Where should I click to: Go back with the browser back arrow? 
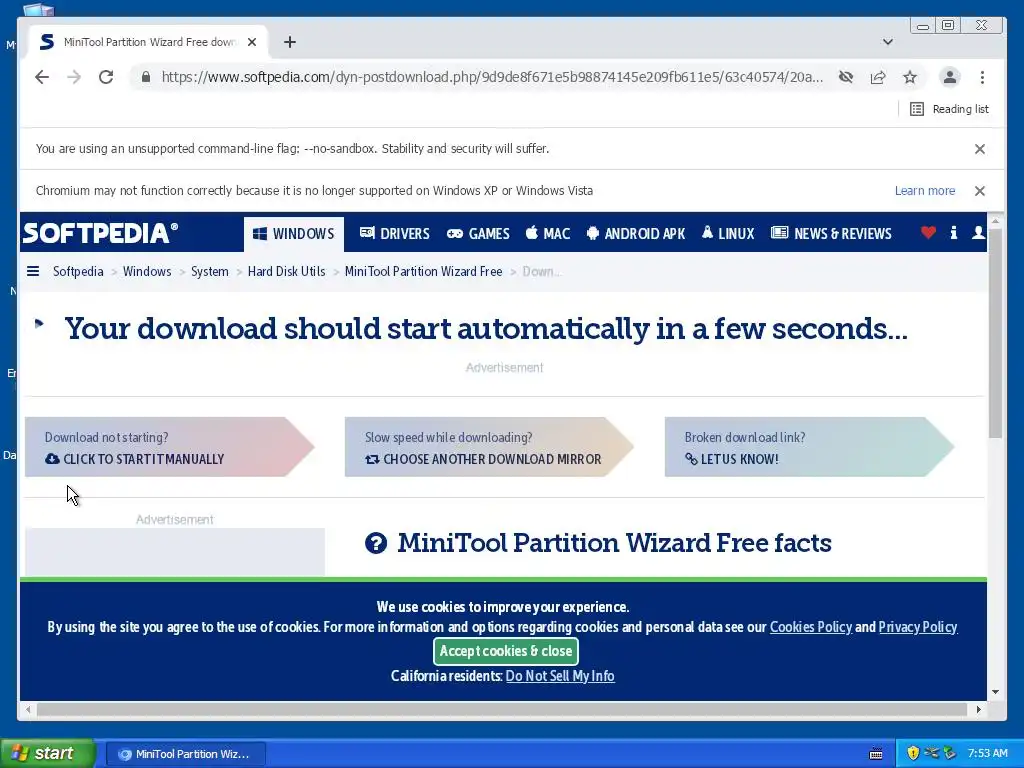[42, 77]
